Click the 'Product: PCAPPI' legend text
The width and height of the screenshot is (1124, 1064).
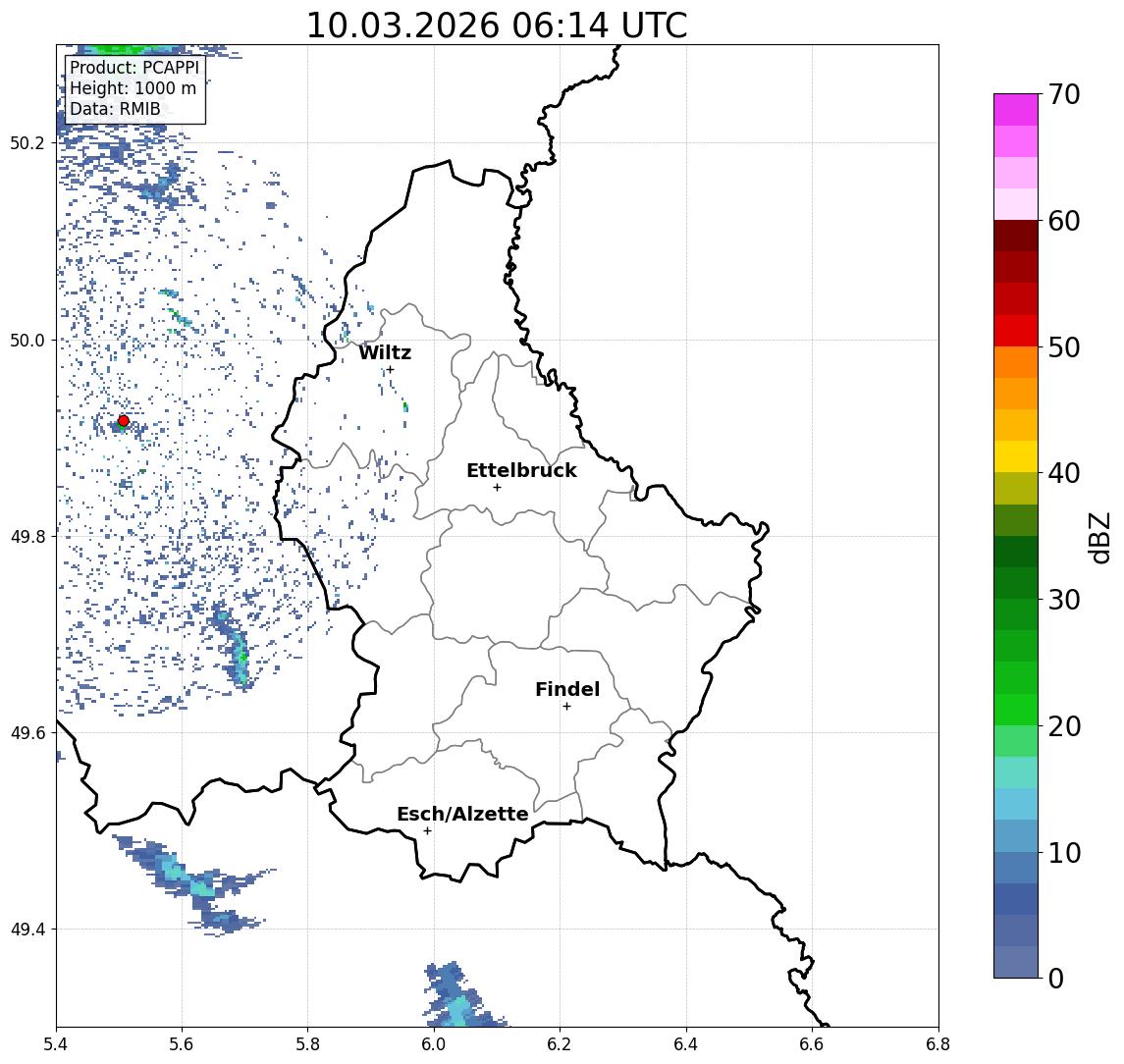pyautogui.click(x=134, y=68)
